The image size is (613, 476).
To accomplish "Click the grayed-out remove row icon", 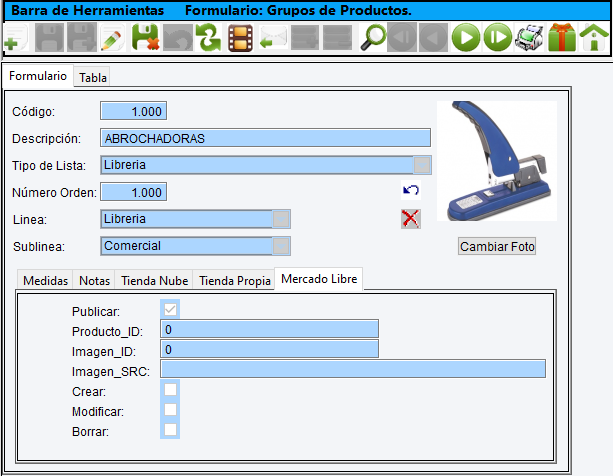I will [337, 38].
